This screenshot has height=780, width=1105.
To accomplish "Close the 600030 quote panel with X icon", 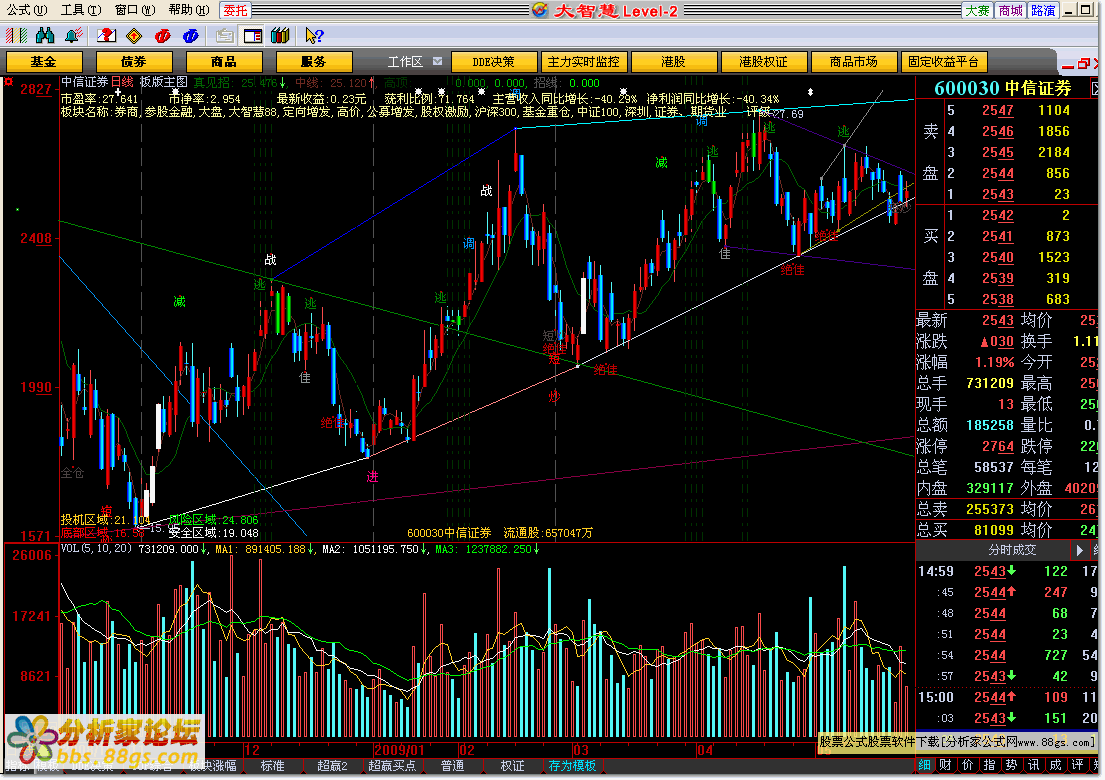I will [x=1097, y=88].
